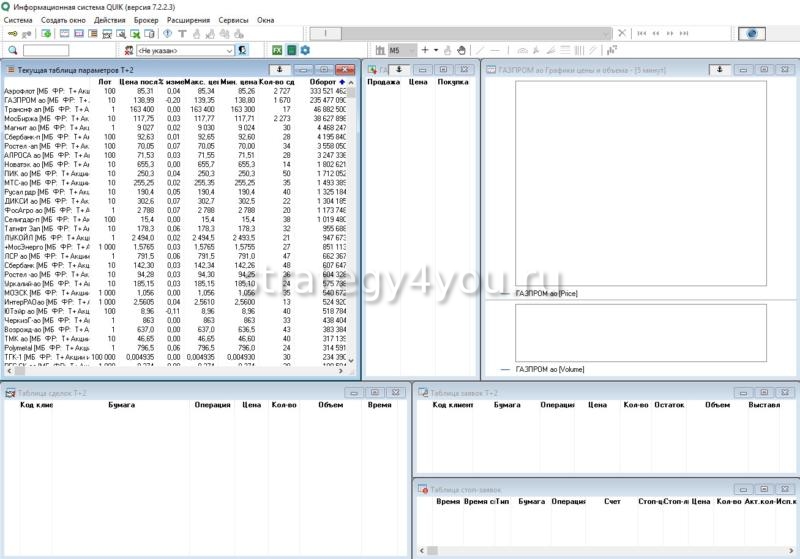Open the 'Не указан' client code dropdown
This screenshot has height=559, width=800.
tap(184, 49)
